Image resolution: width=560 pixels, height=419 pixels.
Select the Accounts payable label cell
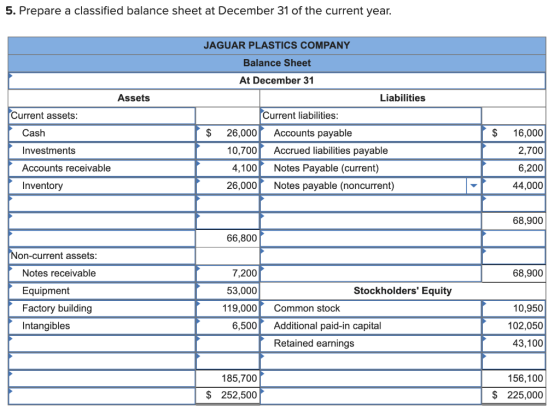(x=371, y=133)
